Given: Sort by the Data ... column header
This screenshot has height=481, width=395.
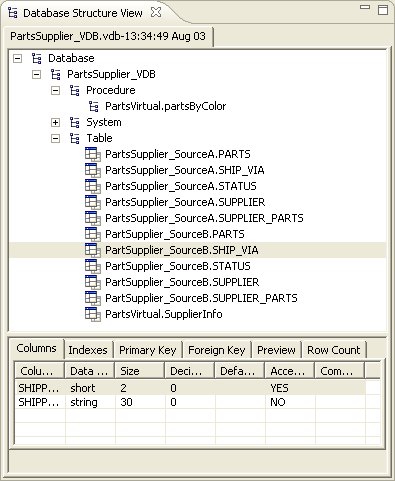Looking at the screenshot, I should 89,371.
